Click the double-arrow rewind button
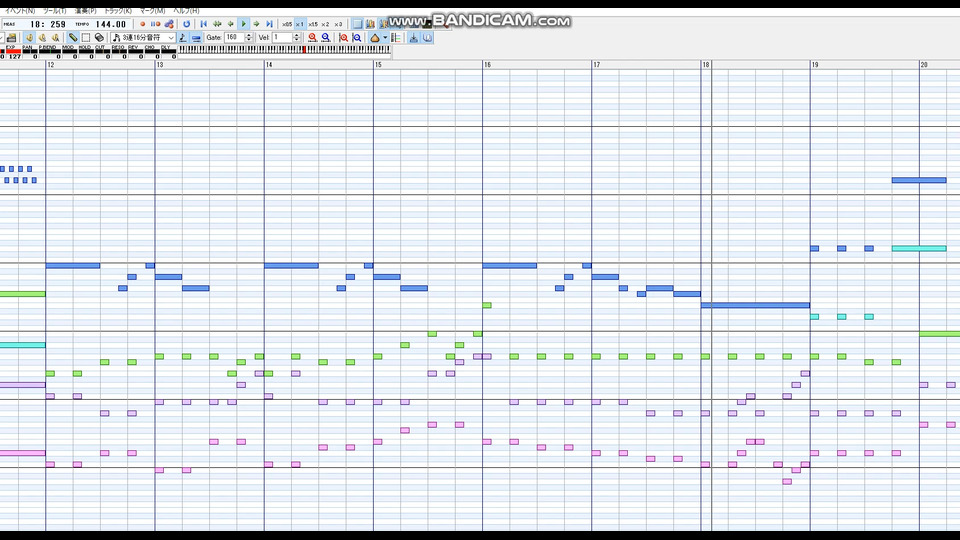This screenshot has height=540, width=960. 217,24
